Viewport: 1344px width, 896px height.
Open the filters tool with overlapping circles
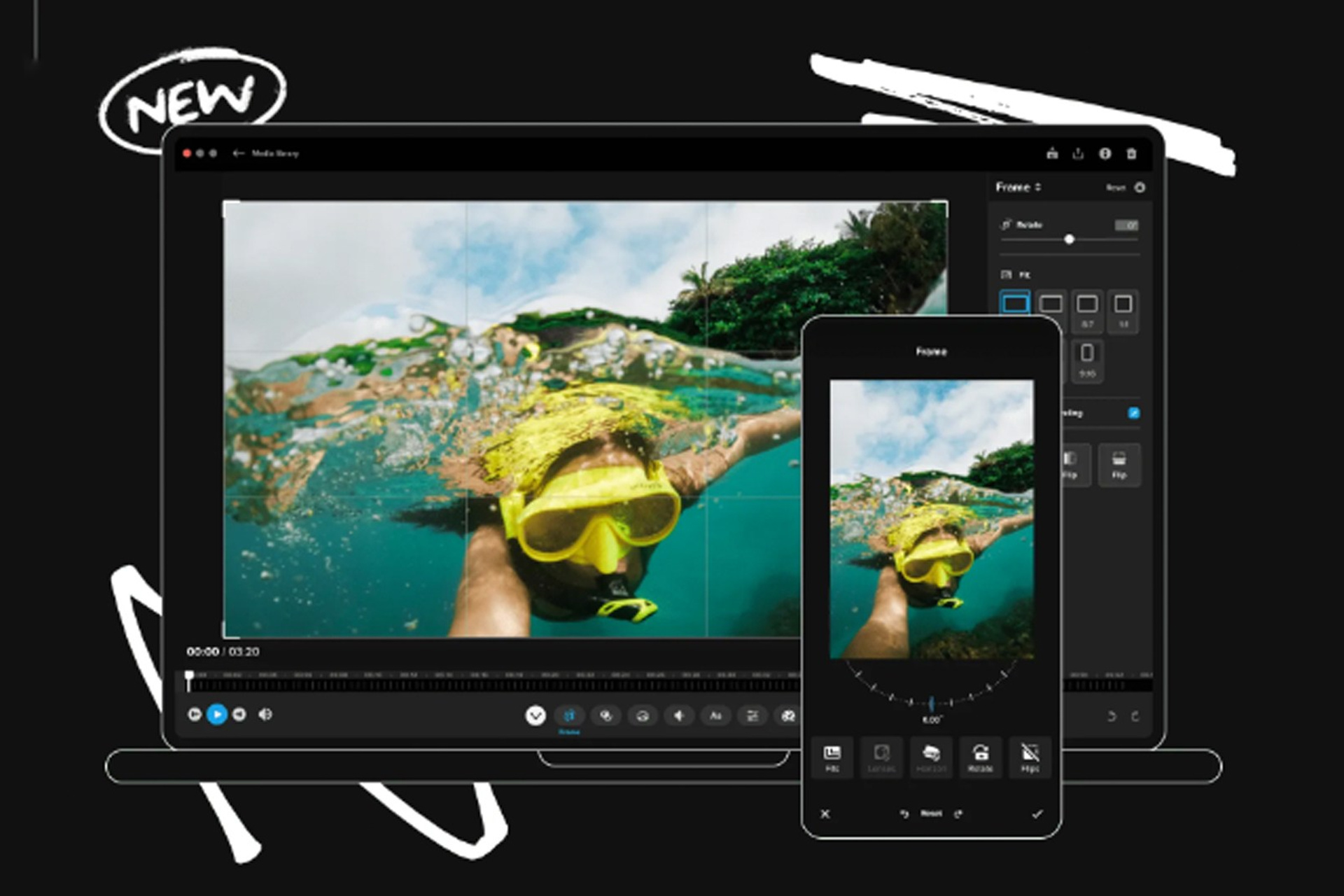pos(605,715)
